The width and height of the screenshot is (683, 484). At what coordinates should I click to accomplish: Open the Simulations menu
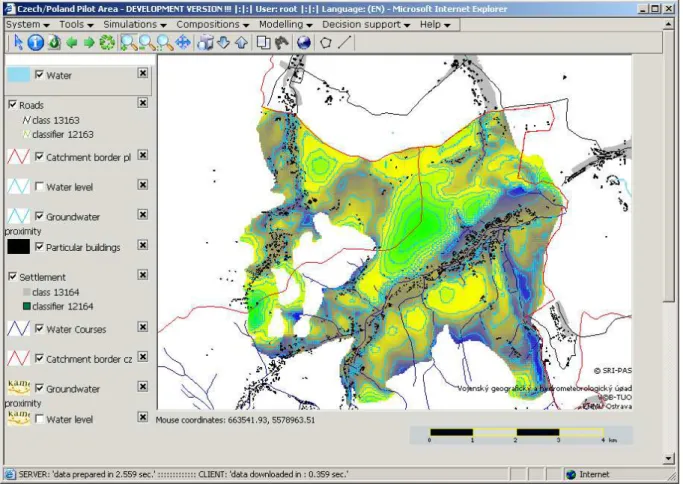click(135, 24)
